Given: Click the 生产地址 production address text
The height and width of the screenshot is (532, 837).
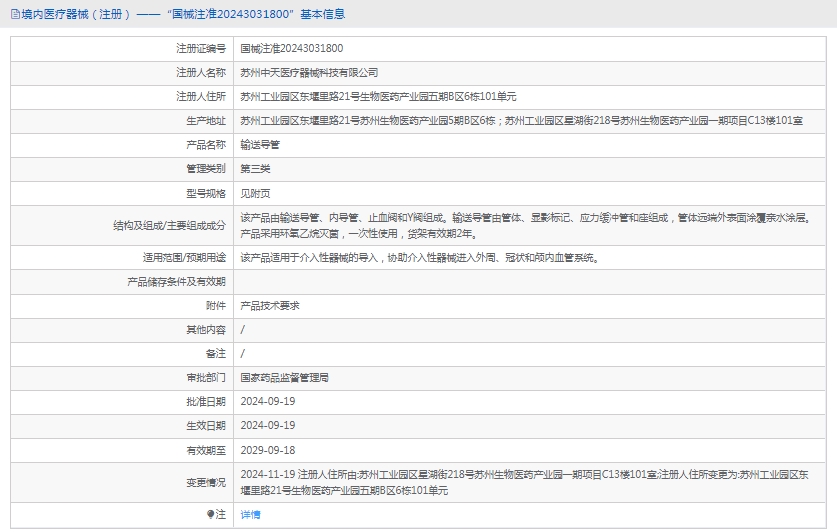Looking at the screenshot, I should pos(521,120).
